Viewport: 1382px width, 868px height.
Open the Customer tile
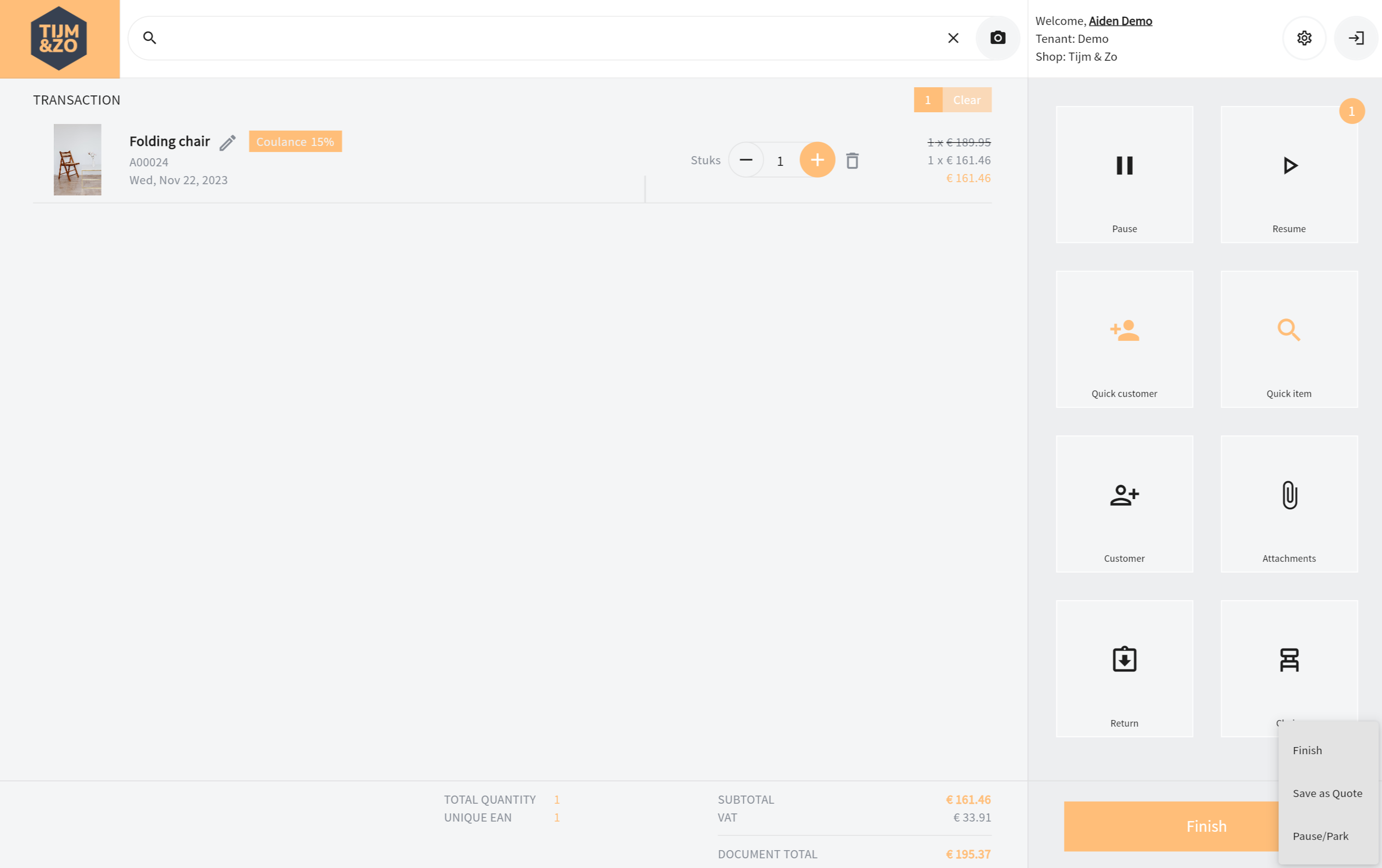tap(1124, 503)
